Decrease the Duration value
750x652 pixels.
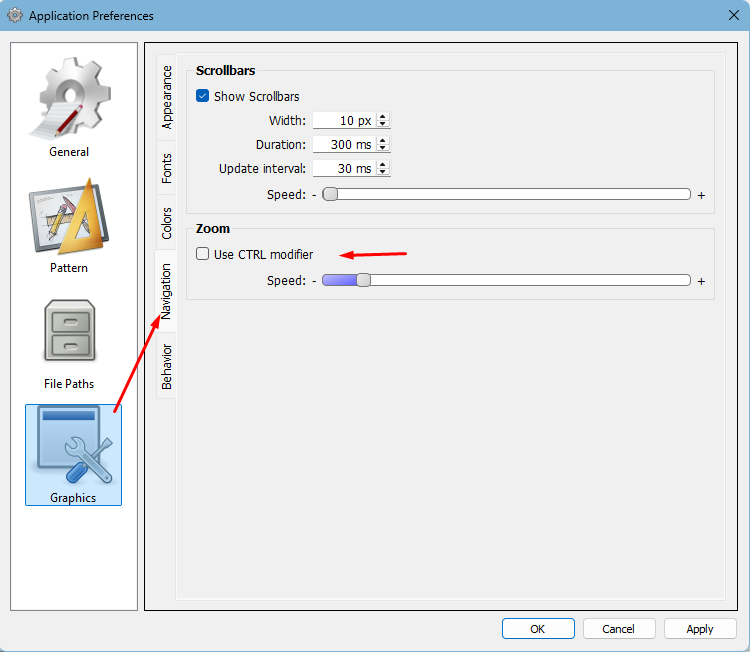[x=383, y=148]
